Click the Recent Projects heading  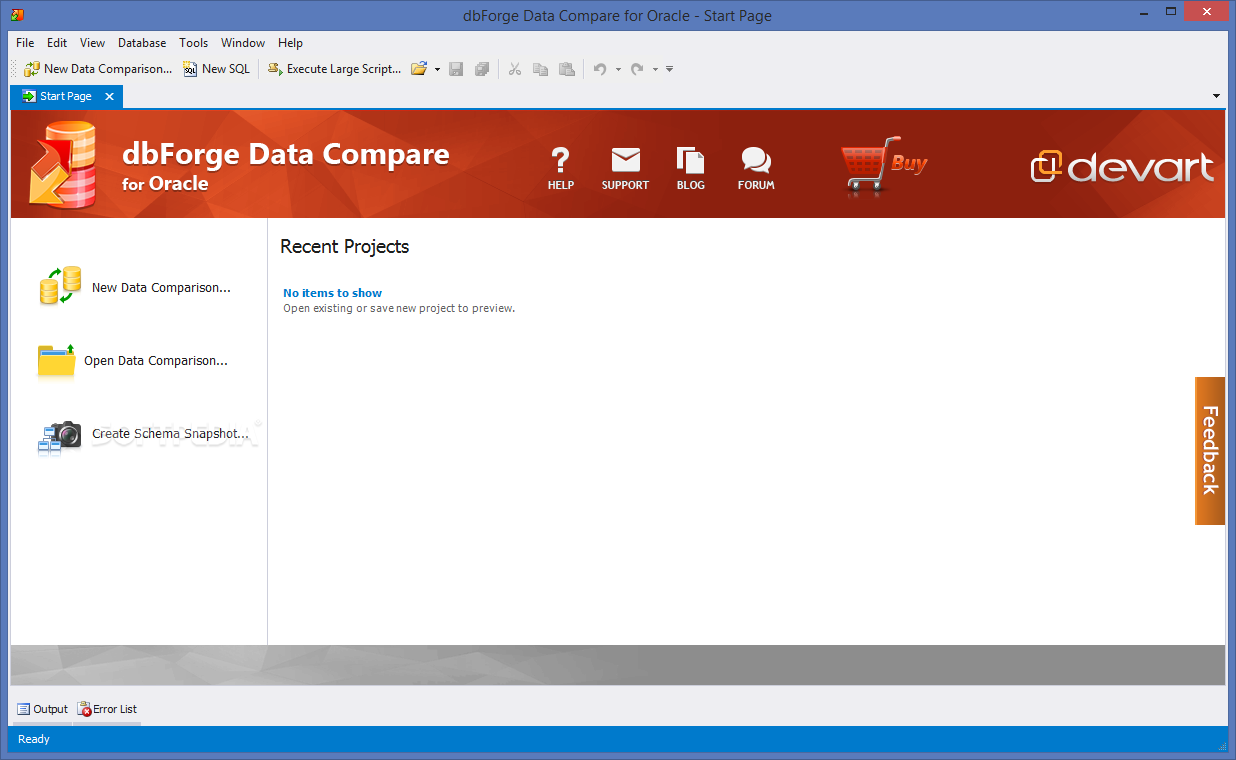point(345,247)
